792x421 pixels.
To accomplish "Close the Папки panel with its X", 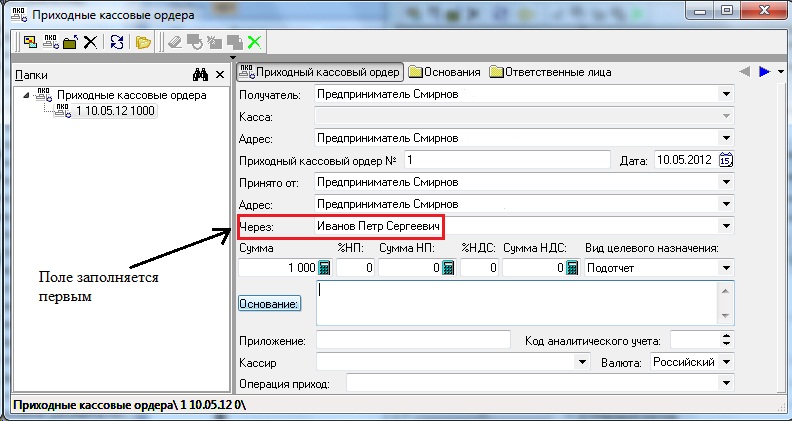I will [x=220, y=75].
